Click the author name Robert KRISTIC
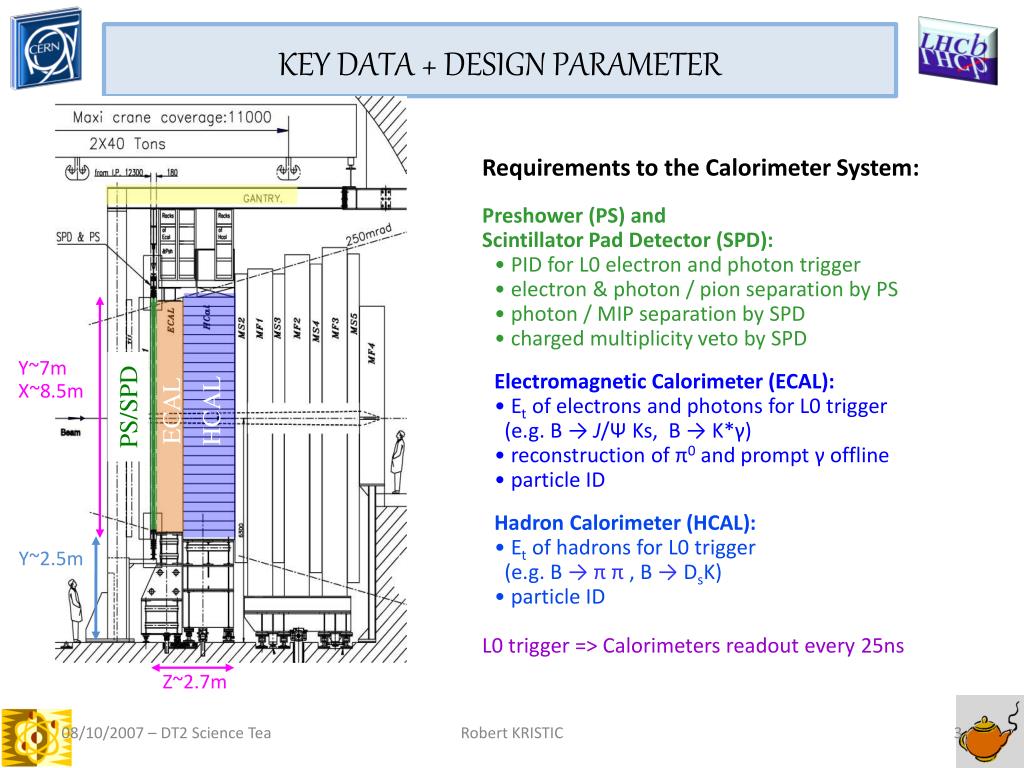 point(512,733)
